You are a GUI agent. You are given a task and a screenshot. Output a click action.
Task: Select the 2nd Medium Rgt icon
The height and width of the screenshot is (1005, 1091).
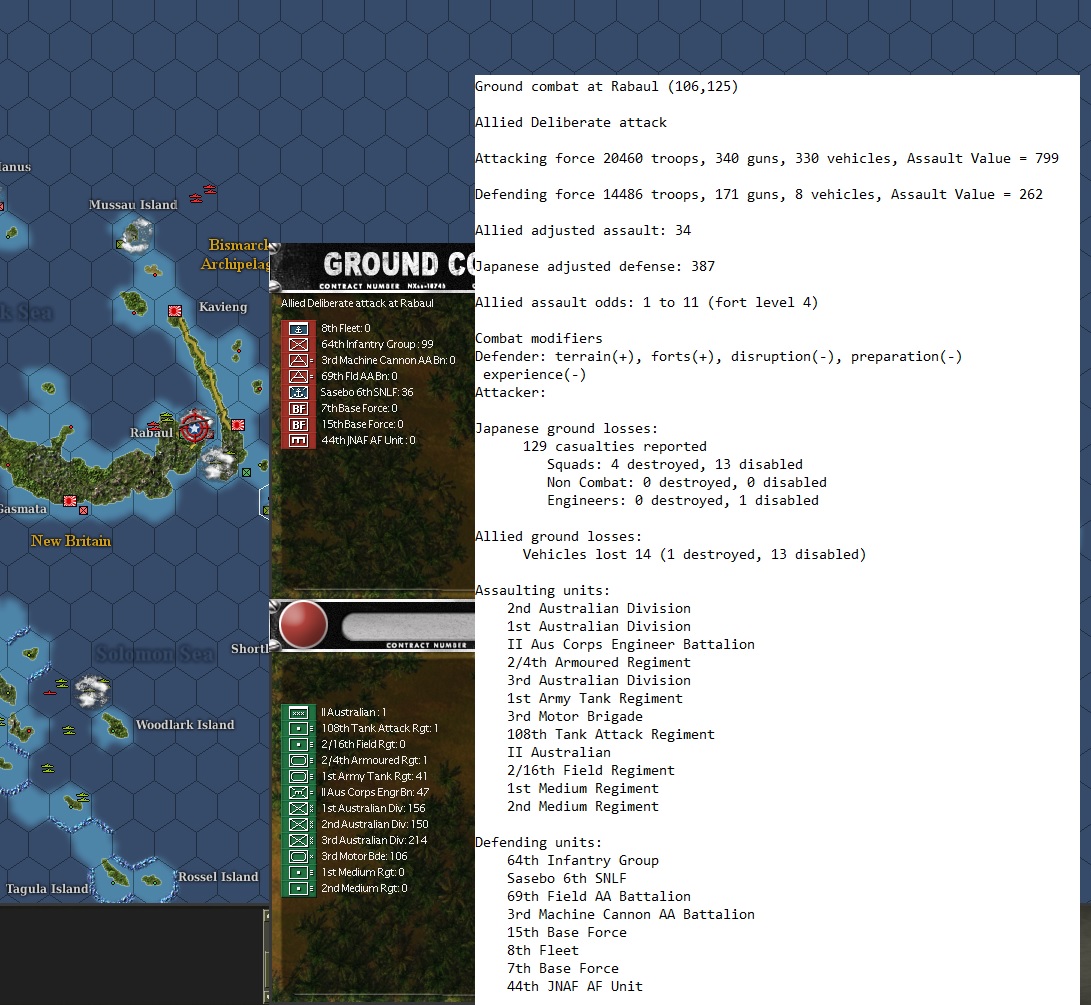click(x=298, y=889)
